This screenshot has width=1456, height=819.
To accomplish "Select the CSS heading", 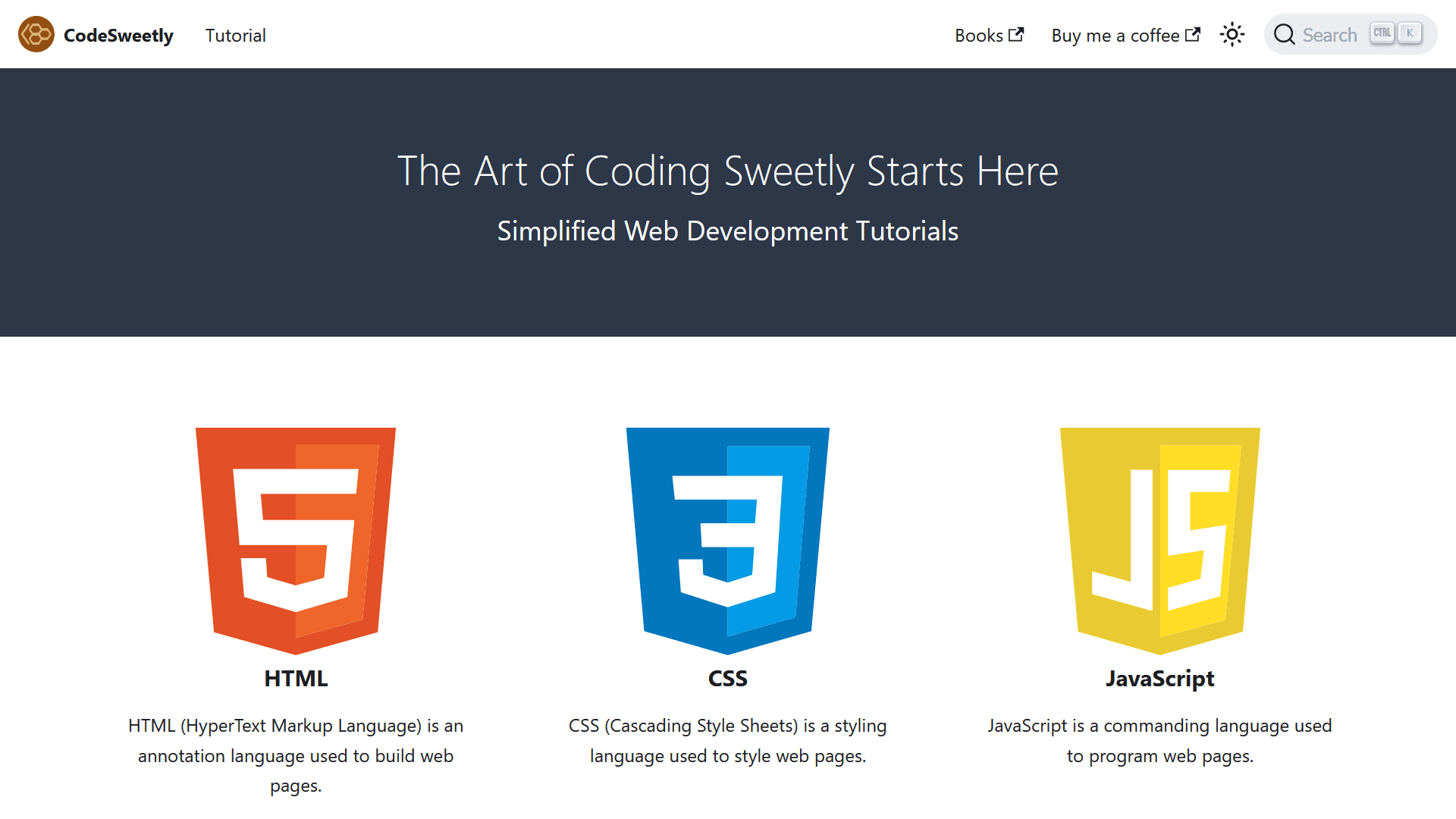I will 728,678.
